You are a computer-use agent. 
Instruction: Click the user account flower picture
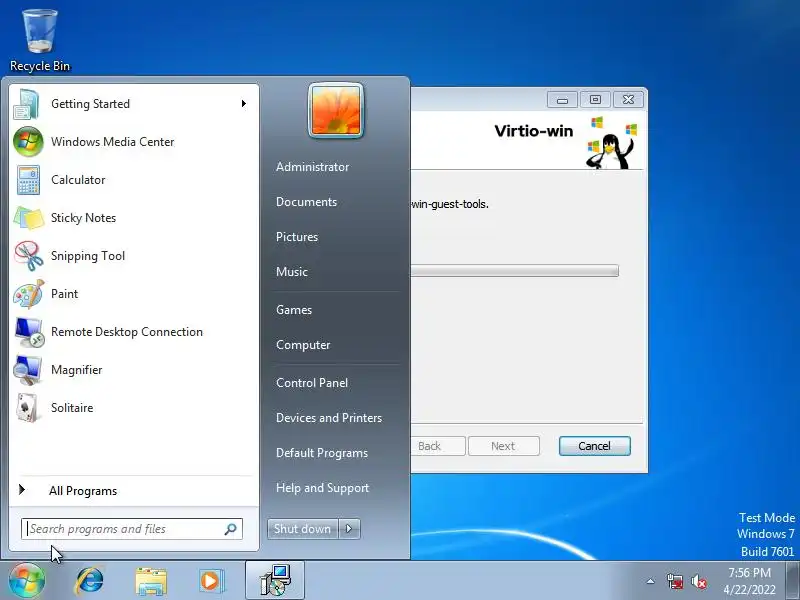coord(336,110)
